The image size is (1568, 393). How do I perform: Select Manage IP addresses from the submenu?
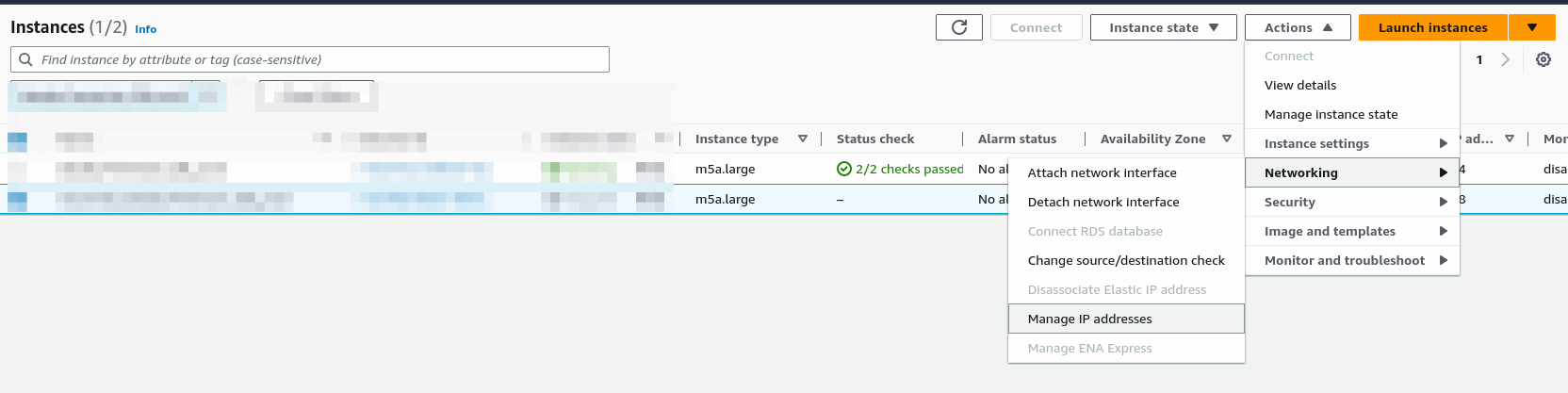coord(1089,319)
